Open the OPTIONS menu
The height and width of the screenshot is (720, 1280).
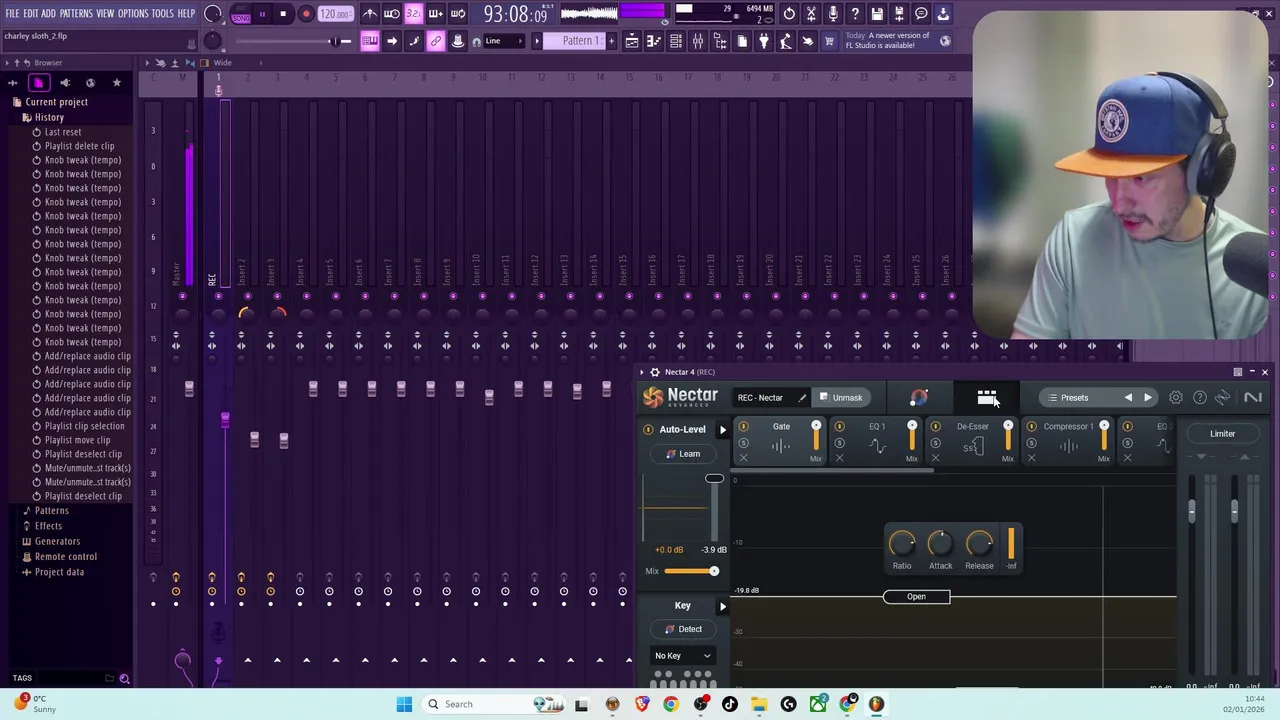pos(133,14)
